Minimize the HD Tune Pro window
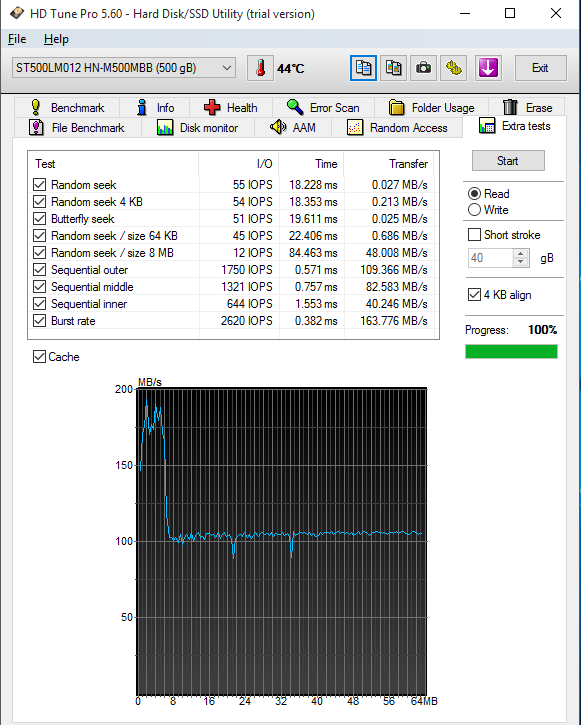Screen dimensions: 581x725 click(465, 13)
